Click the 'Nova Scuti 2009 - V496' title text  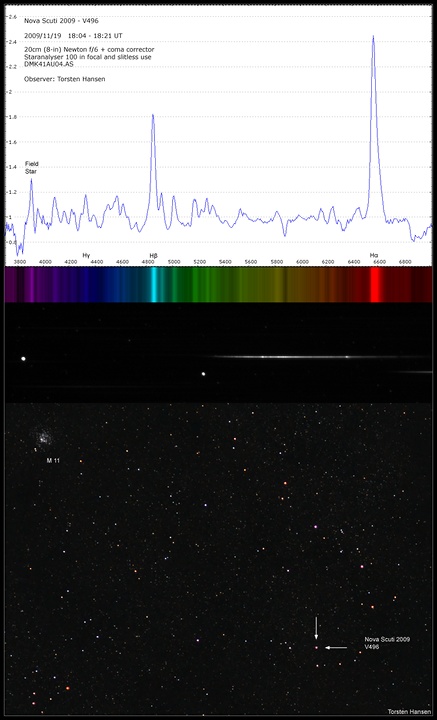point(61,21)
